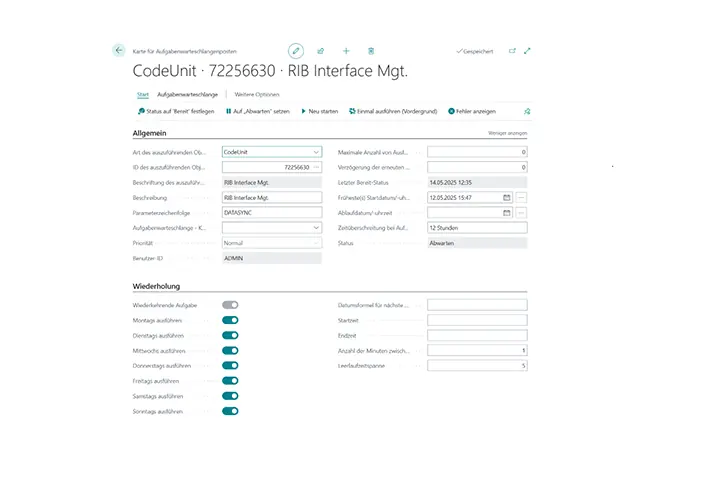Collapse the Wiederholung section header
Image resolution: width=716 pixels, height=478 pixels.
(156, 286)
